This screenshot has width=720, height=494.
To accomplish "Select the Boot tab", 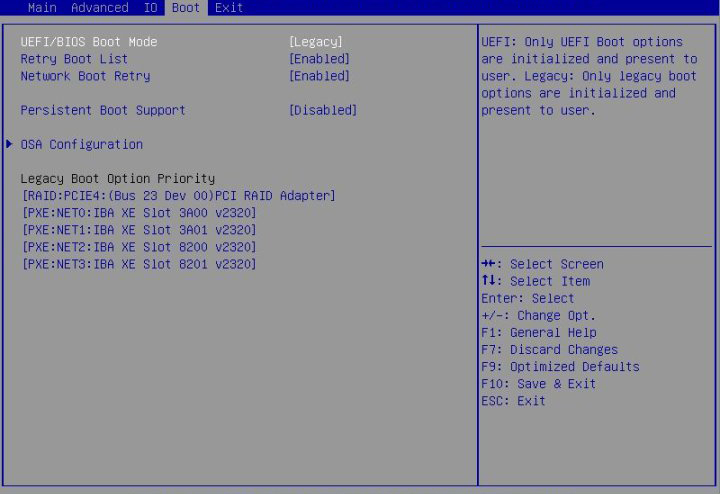I will point(186,8).
